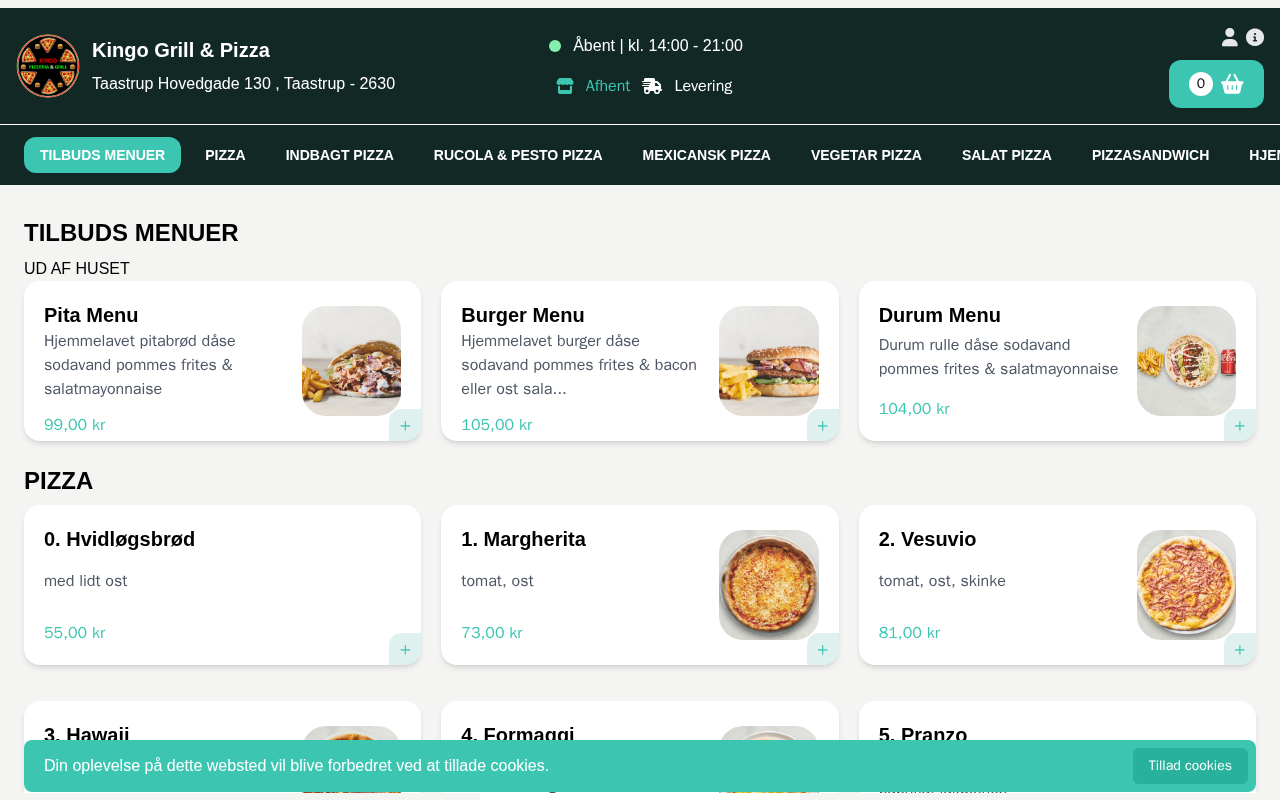Click the Taastrup Hovedgade 130 address text
The width and height of the screenshot is (1280, 800).
pyautogui.click(x=244, y=84)
